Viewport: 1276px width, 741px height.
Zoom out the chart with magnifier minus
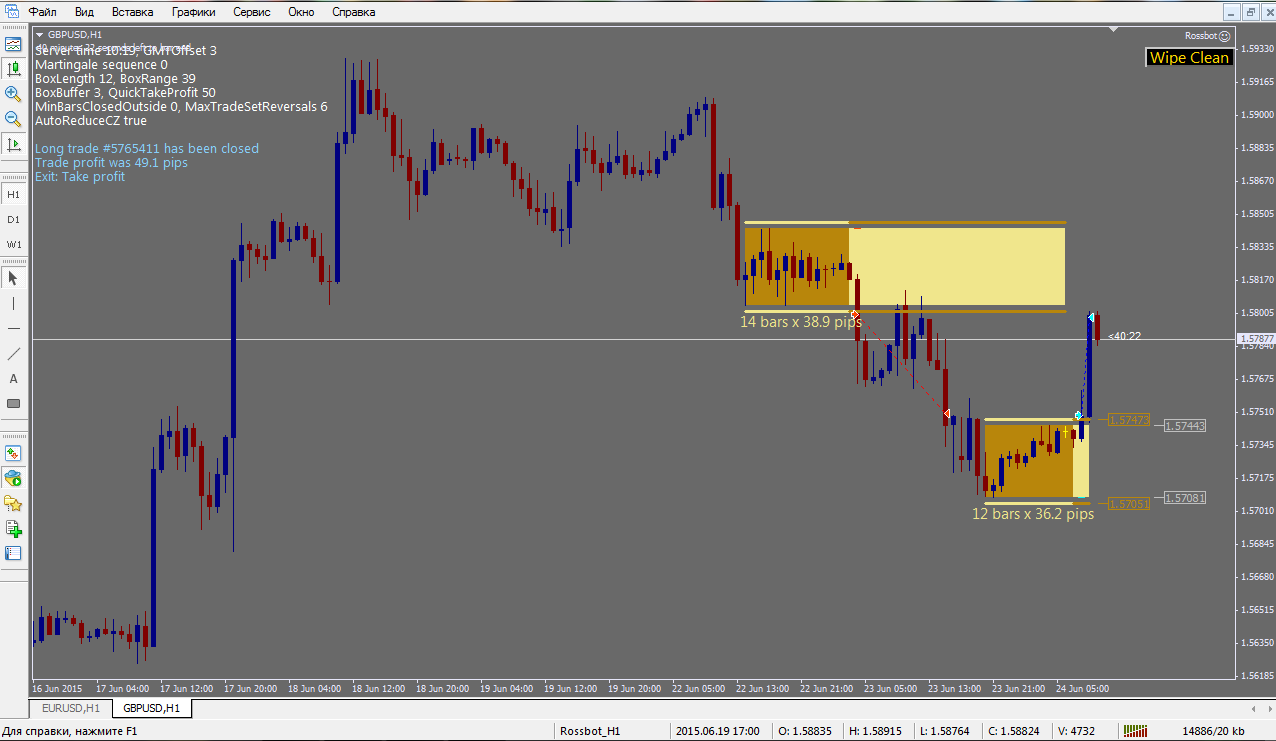13,119
